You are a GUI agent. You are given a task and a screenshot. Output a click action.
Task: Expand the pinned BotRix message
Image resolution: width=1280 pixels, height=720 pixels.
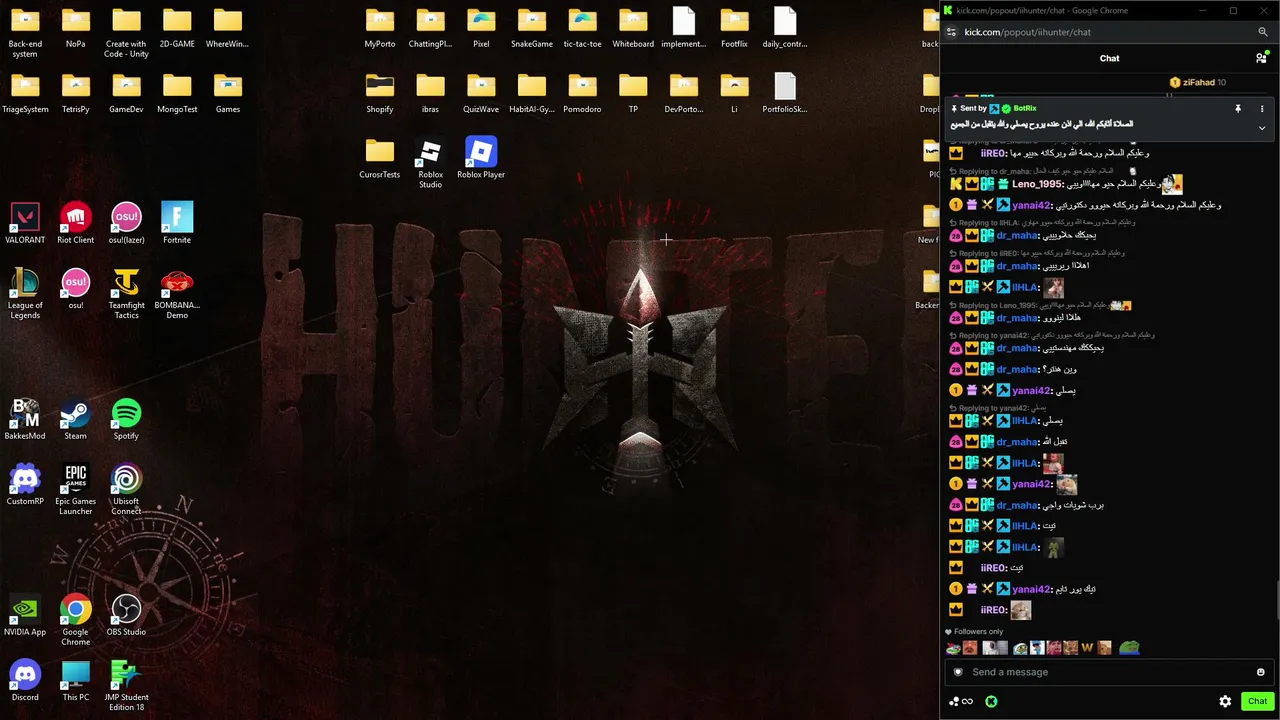pyautogui.click(x=1262, y=128)
